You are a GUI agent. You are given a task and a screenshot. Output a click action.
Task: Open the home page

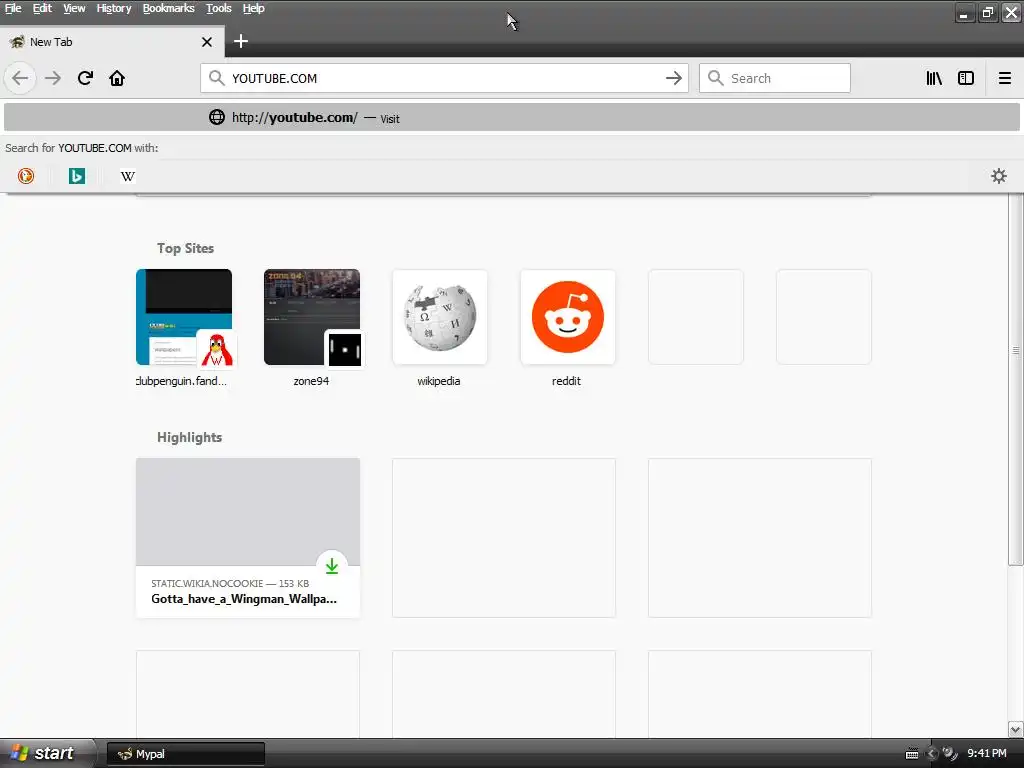[x=117, y=78]
